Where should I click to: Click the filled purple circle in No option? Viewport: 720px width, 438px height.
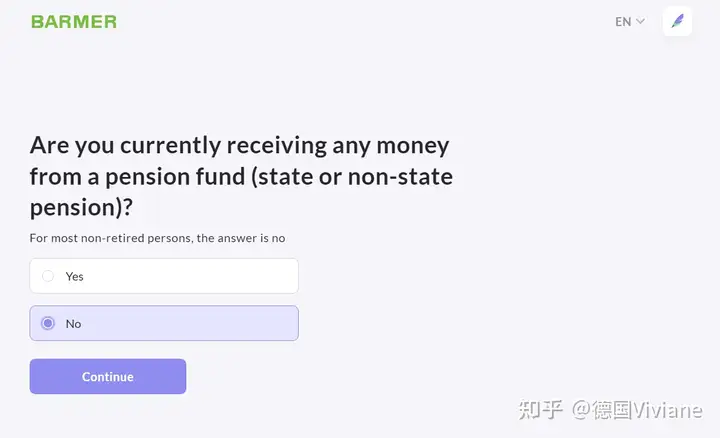coord(48,323)
